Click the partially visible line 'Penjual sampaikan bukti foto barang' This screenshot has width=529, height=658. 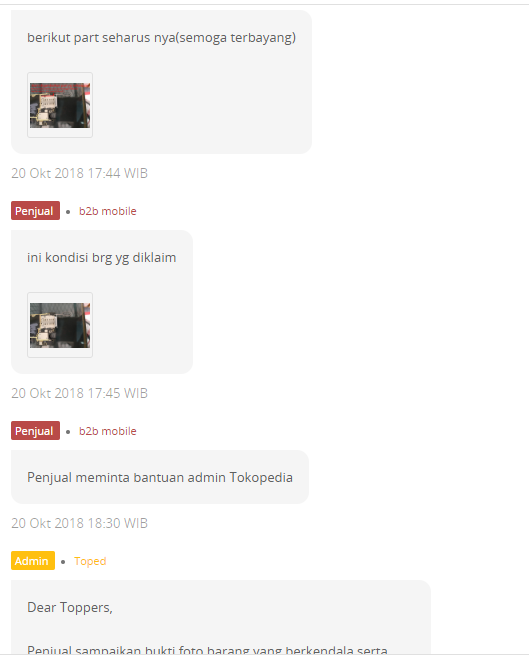pos(207,650)
